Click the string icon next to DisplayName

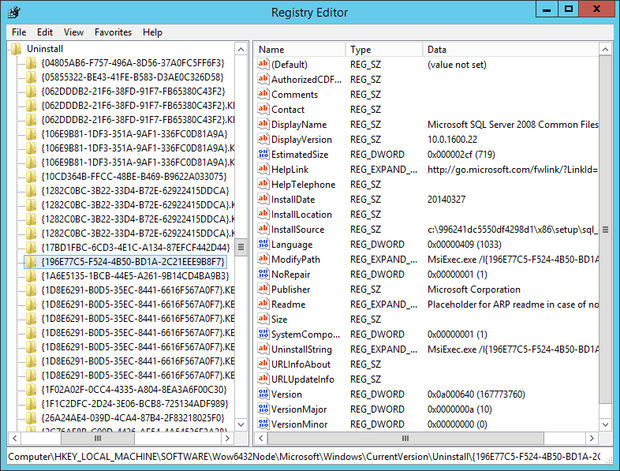(263, 124)
